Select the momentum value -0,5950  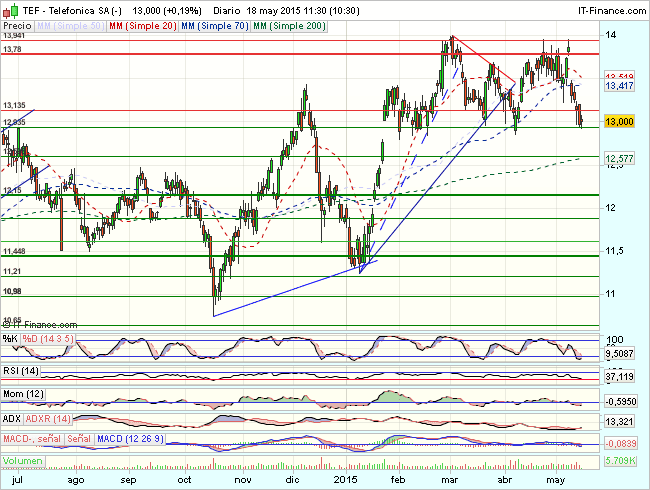point(619,401)
